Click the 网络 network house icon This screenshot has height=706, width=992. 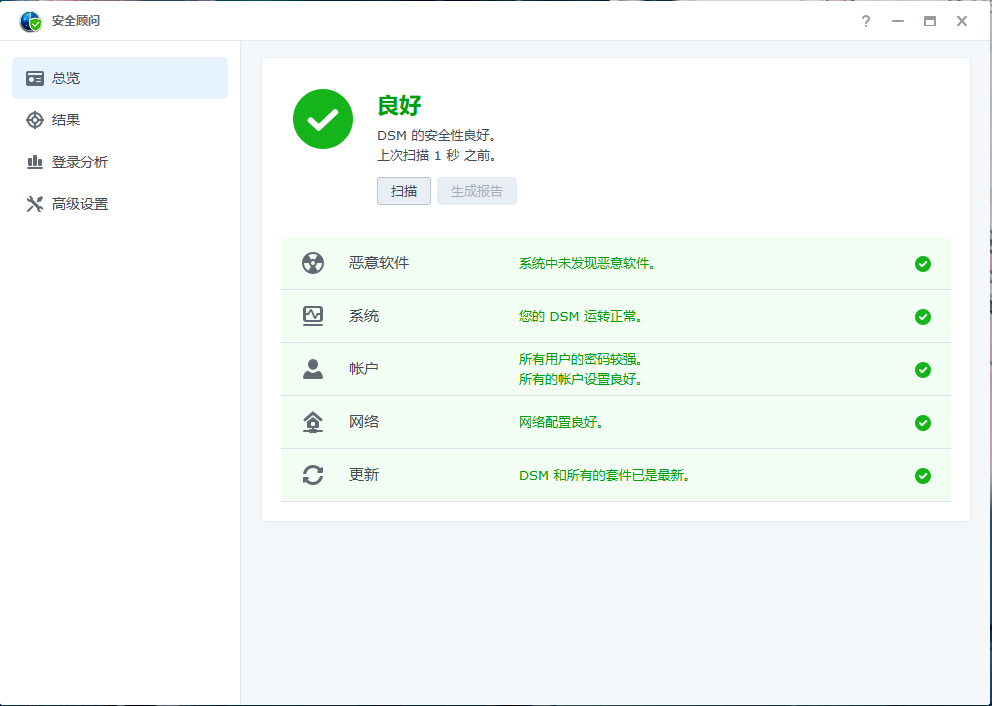coord(313,422)
